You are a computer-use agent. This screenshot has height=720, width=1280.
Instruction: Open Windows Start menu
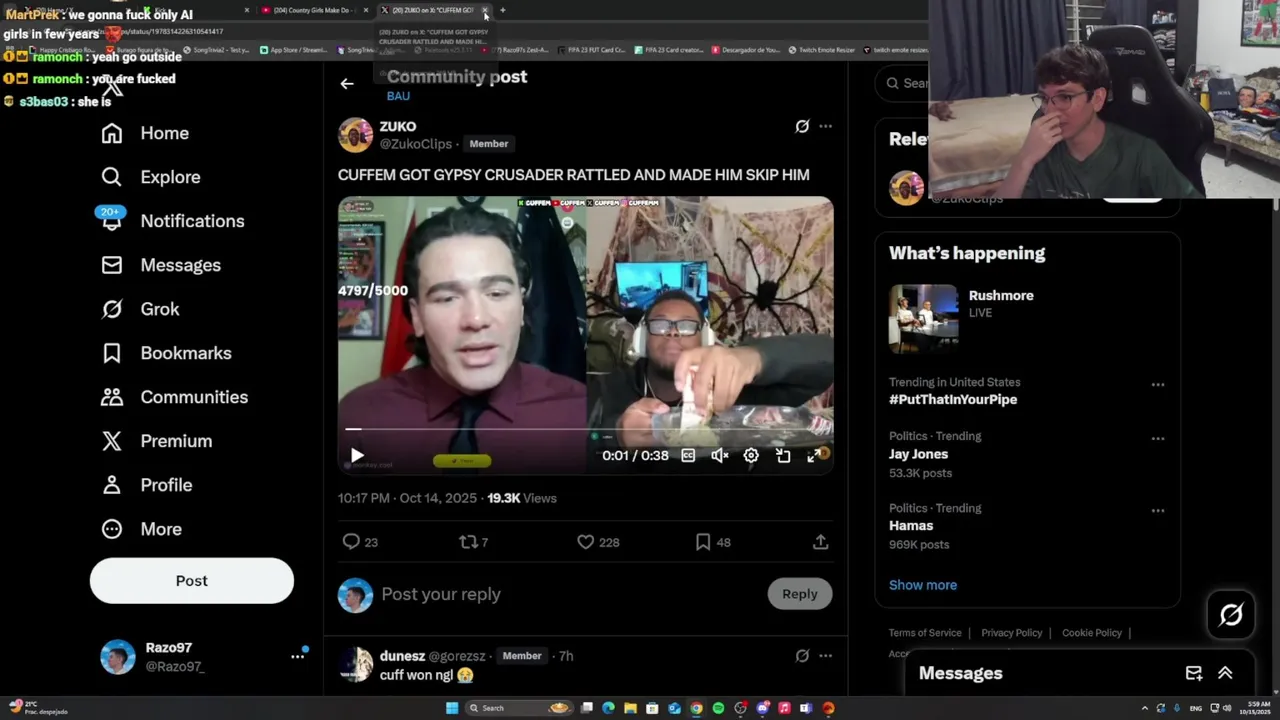452,708
